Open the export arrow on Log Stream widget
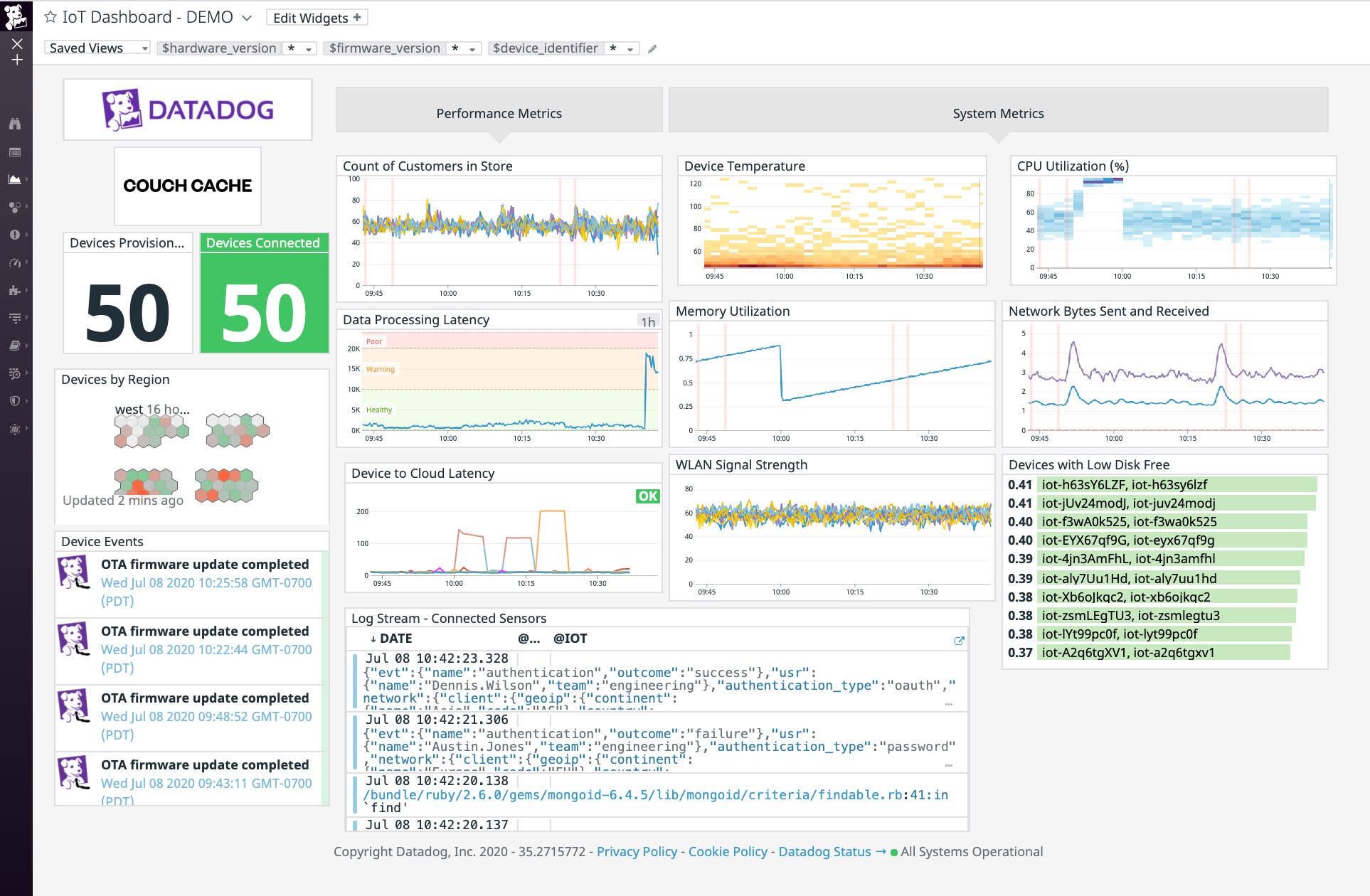Viewport: 1370px width, 896px height. (960, 640)
